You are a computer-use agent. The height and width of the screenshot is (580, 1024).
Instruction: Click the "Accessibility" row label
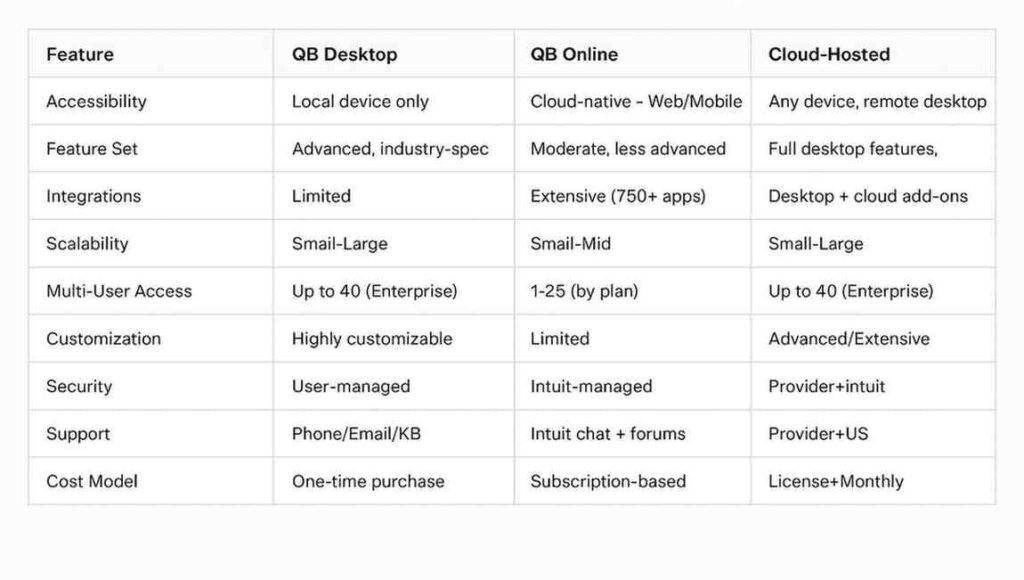pos(96,101)
